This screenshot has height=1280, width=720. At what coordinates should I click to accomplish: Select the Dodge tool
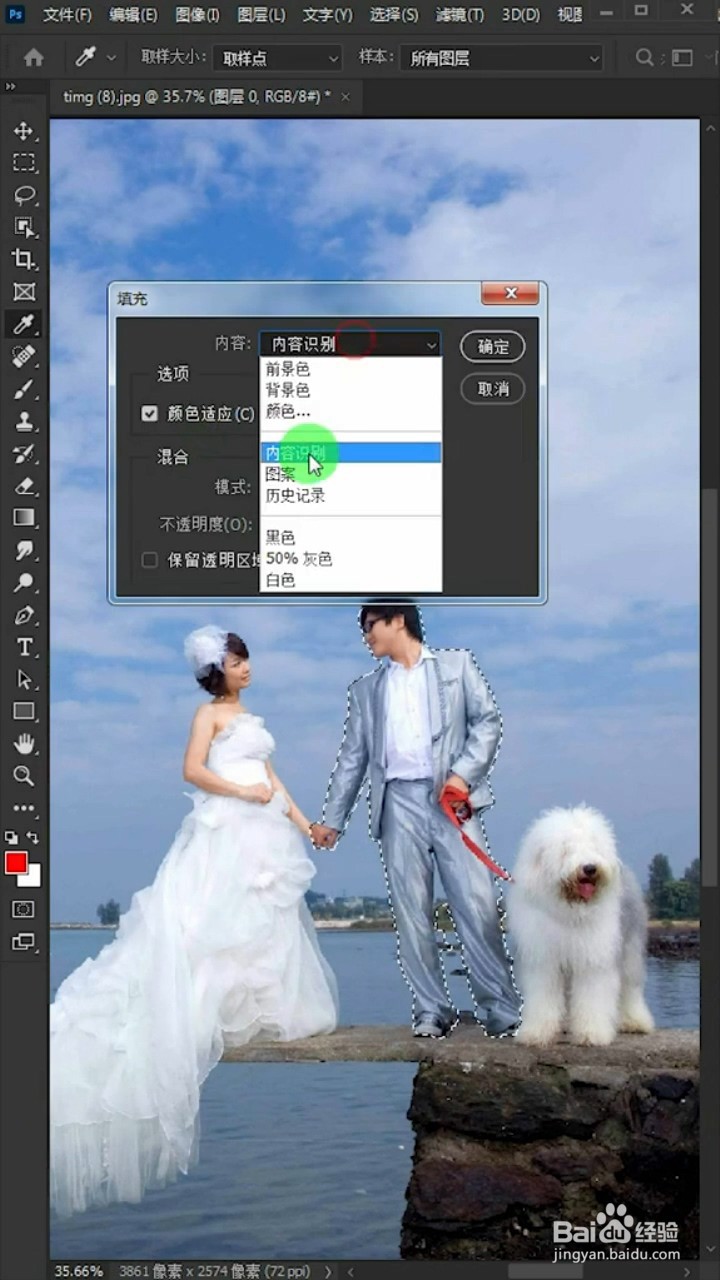pos(23,582)
